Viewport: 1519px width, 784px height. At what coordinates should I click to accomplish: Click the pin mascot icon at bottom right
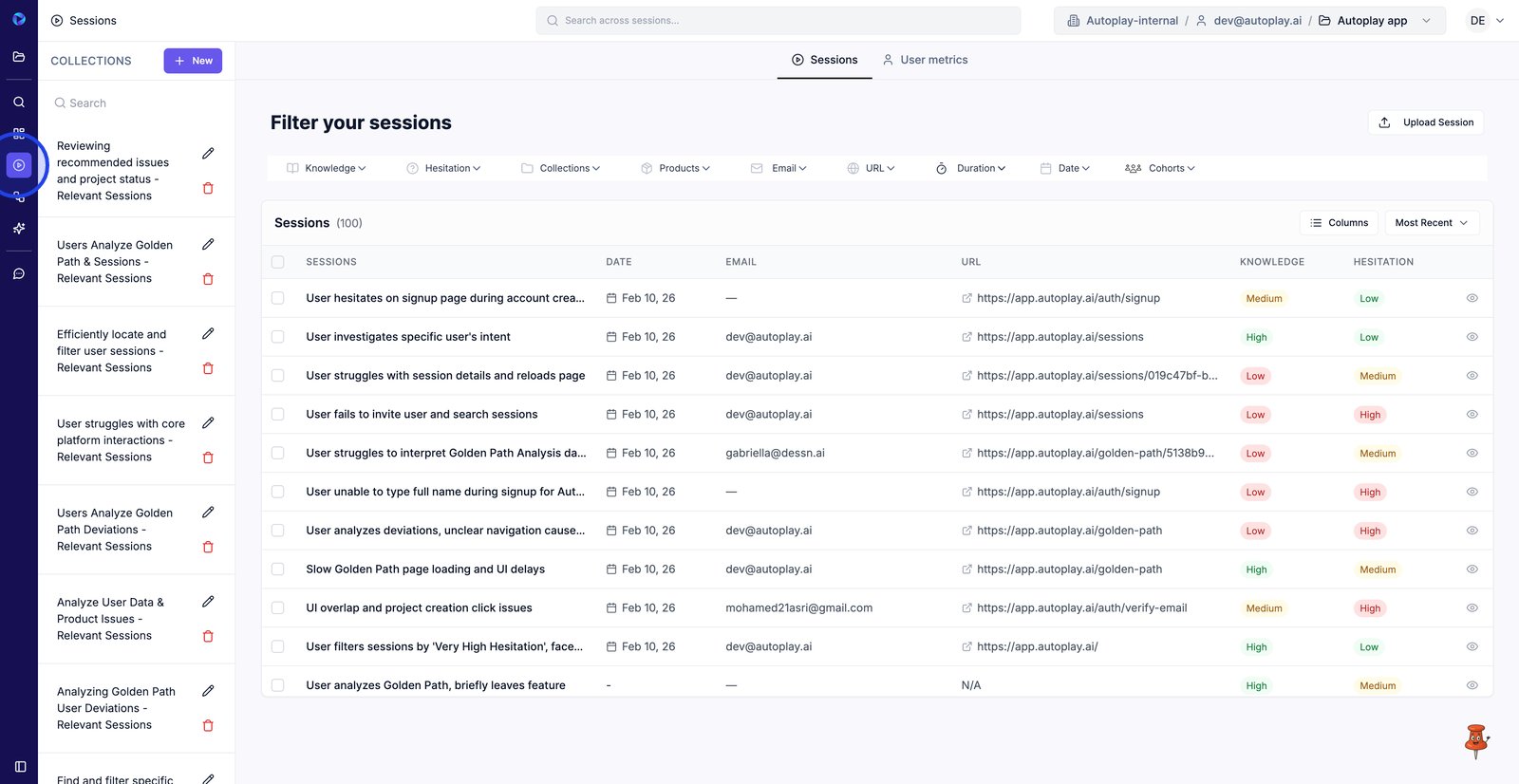tap(1475, 740)
